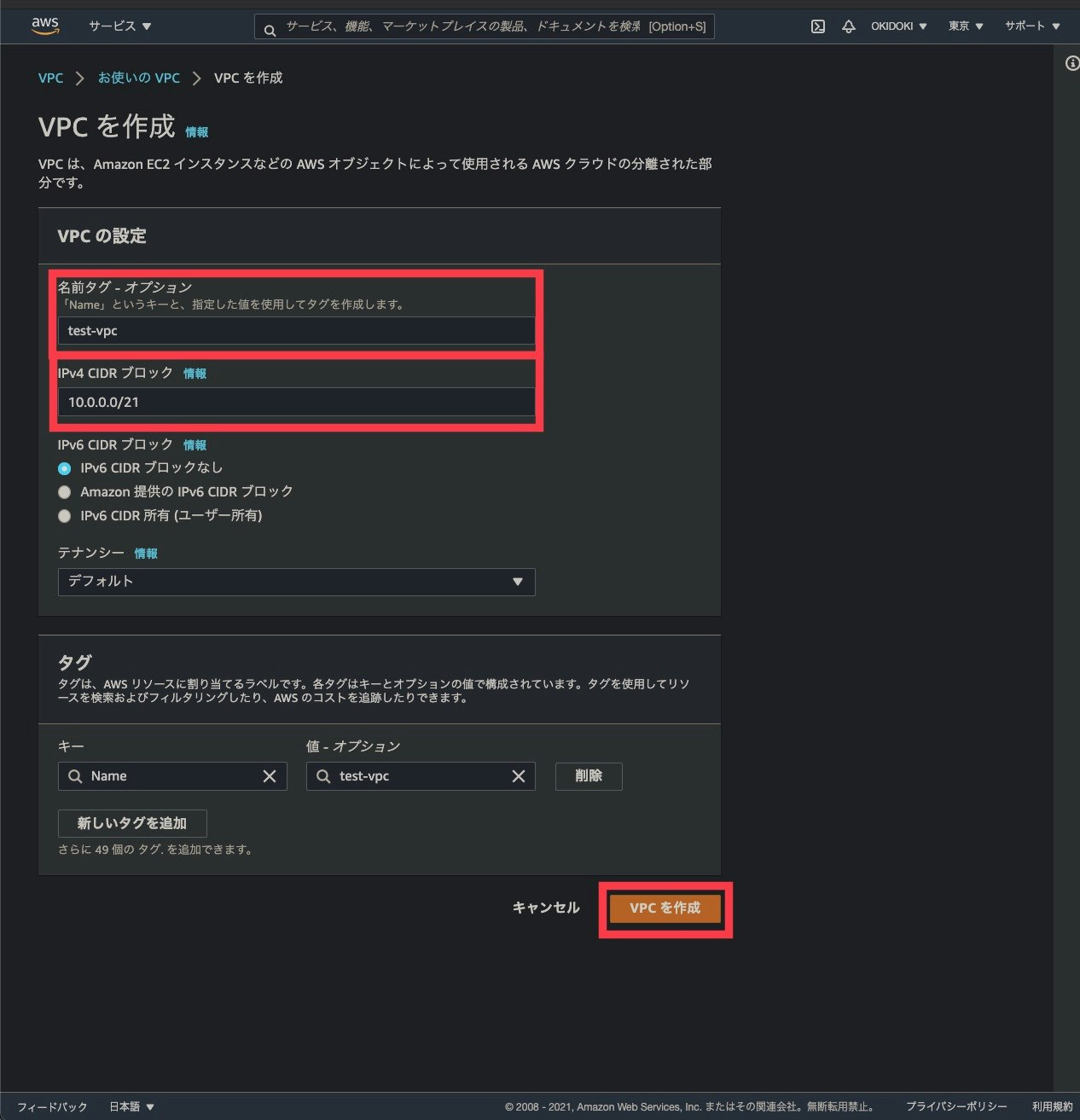
Task: Click 新しいタグを追加 button
Action: click(132, 824)
